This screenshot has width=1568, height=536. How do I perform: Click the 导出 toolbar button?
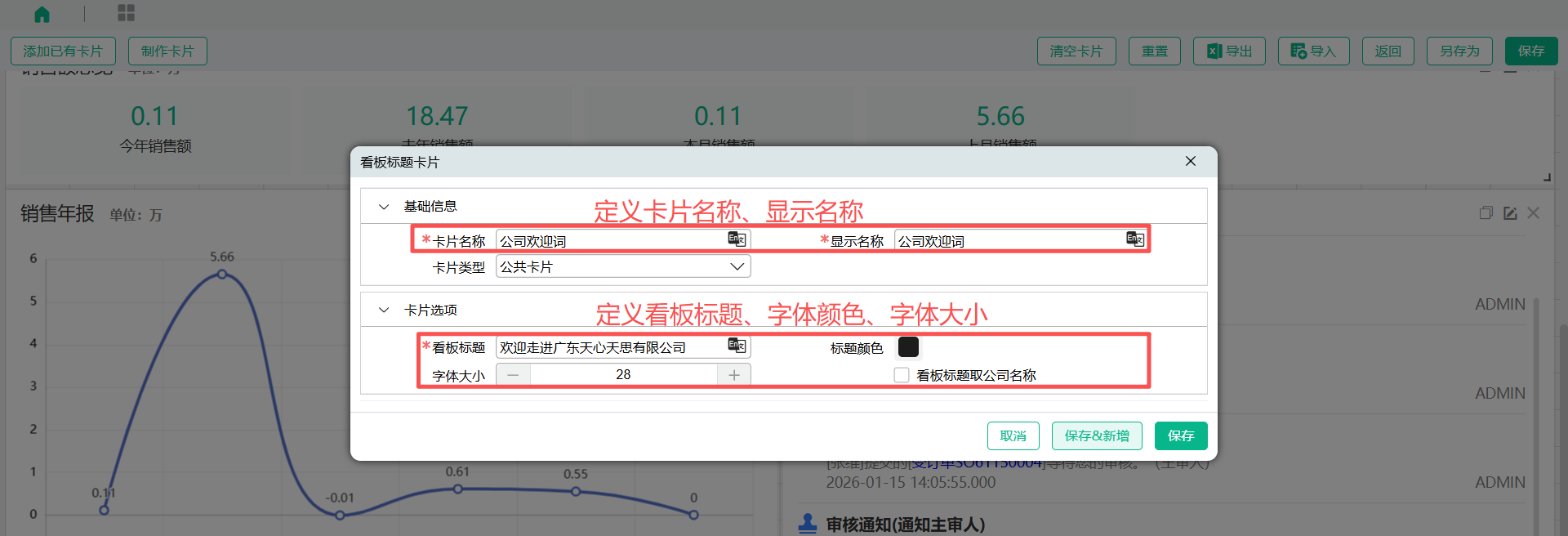click(x=1228, y=51)
